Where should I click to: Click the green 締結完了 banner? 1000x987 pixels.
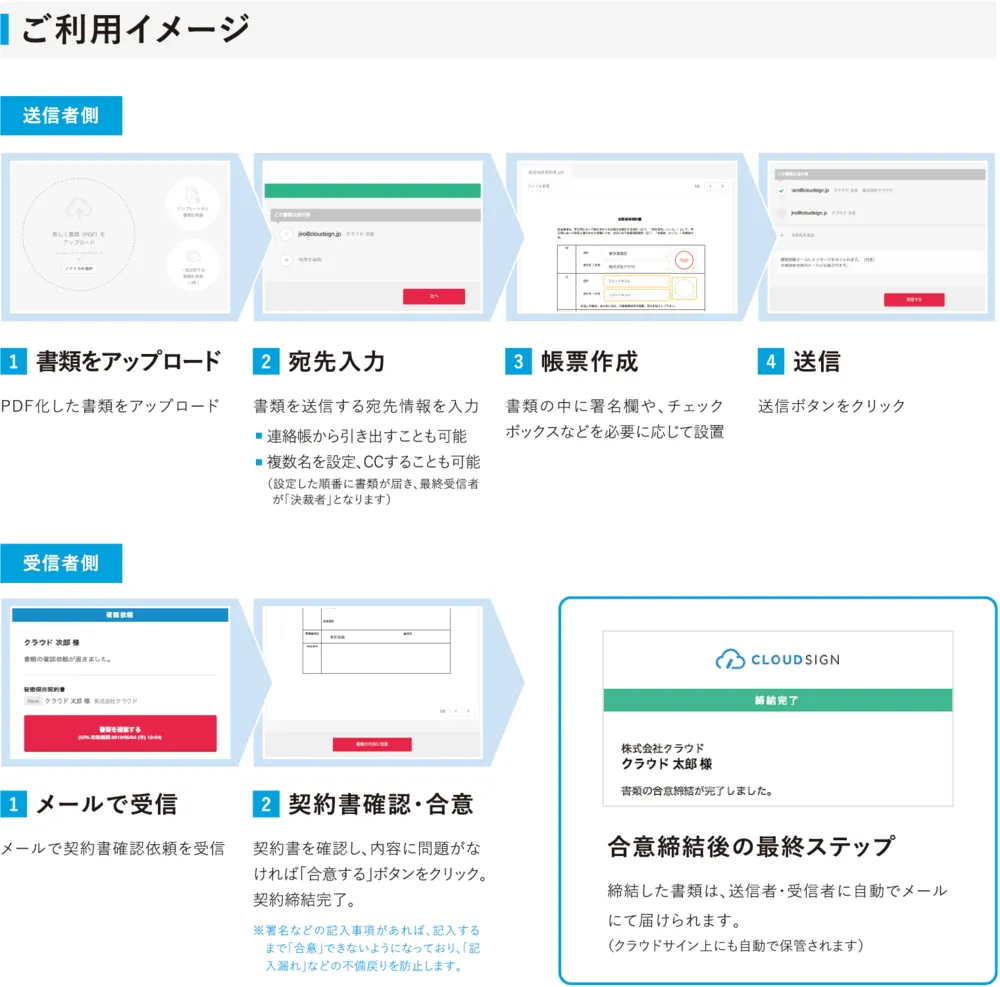pos(777,700)
